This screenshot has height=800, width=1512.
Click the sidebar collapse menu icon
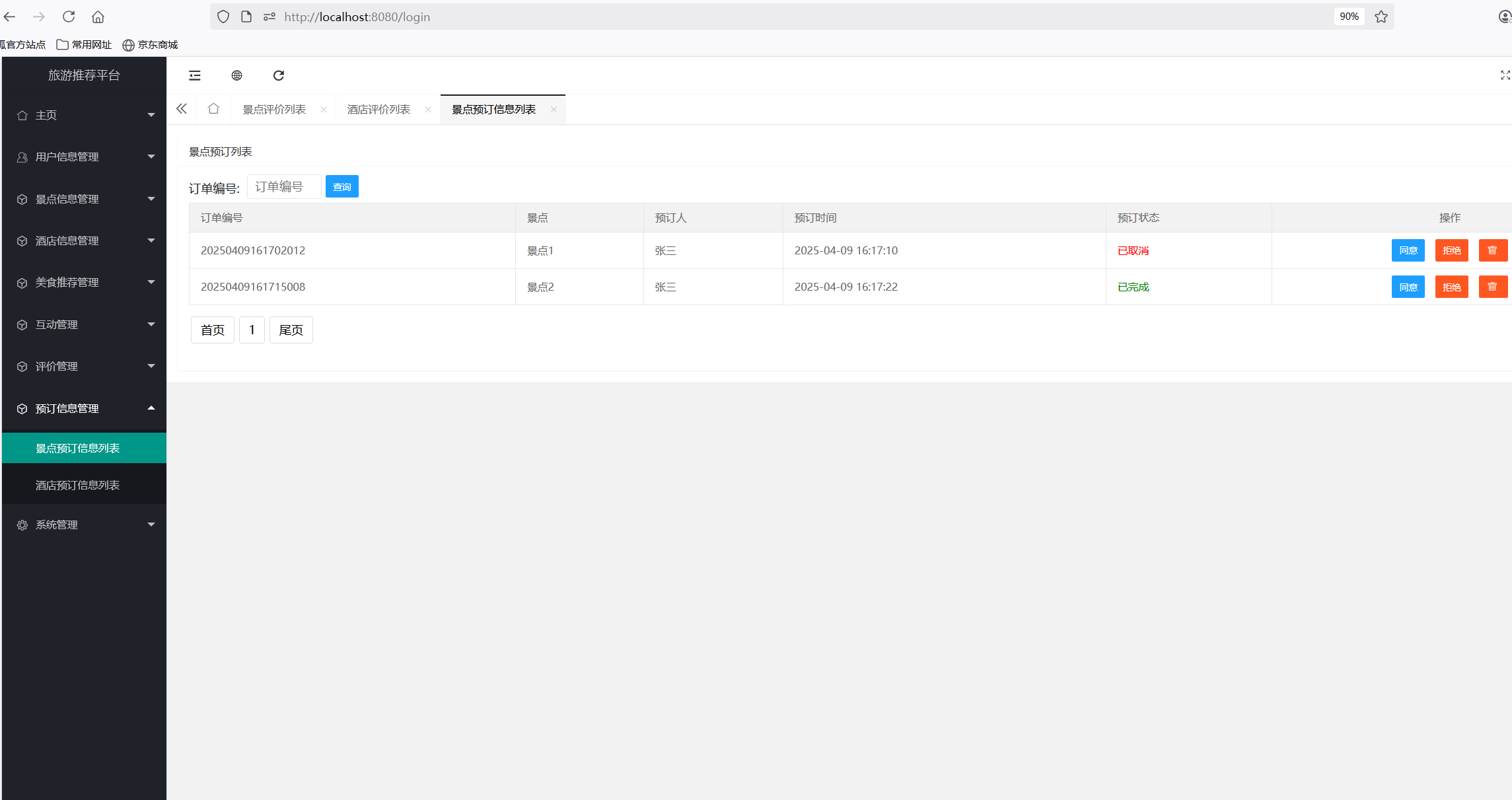coord(194,75)
